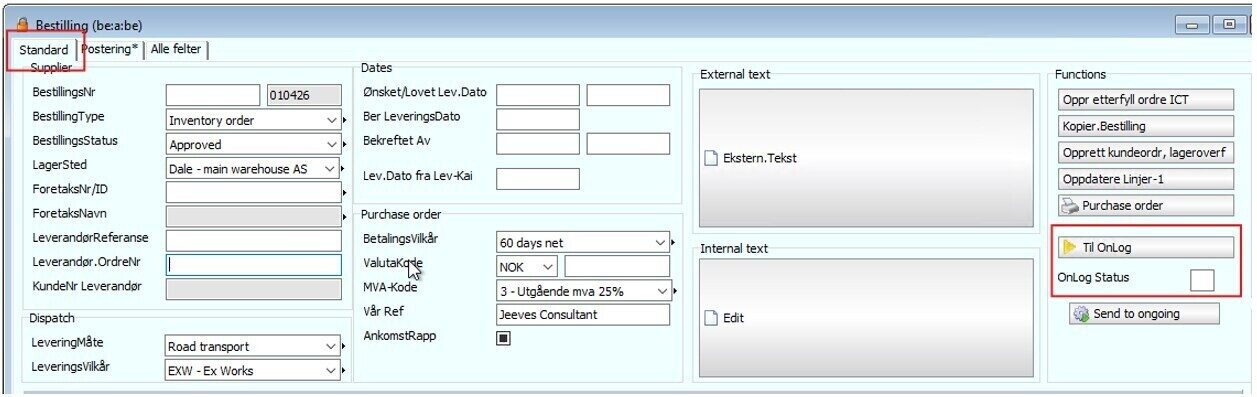This screenshot has height=397, width=1257.
Task: Click Oppr etterfyll ordre ICT button
Action: (1146, 100)
